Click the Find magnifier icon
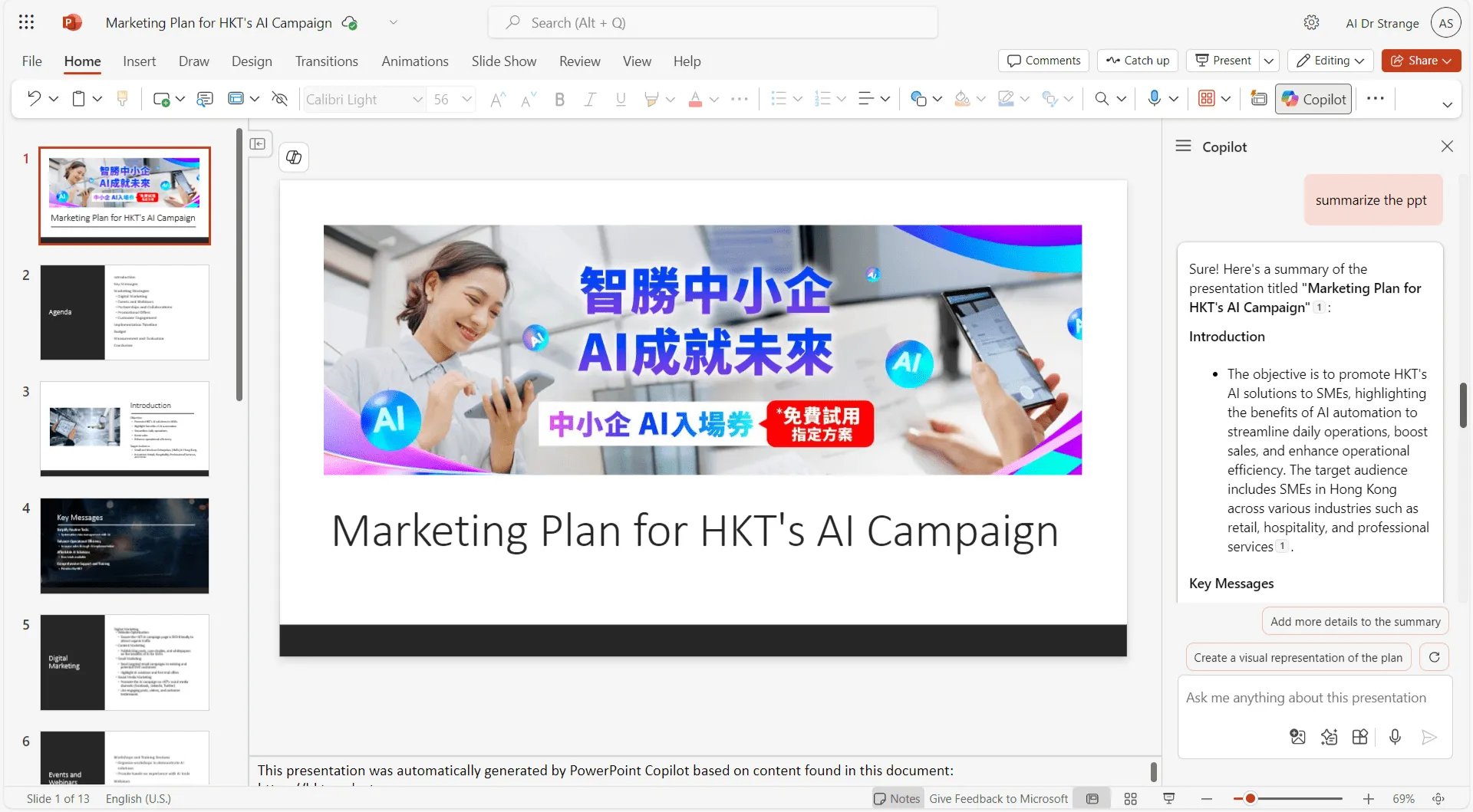Image resolution: width=1473 pixels, height=812 pixels. click(1102, 98)
